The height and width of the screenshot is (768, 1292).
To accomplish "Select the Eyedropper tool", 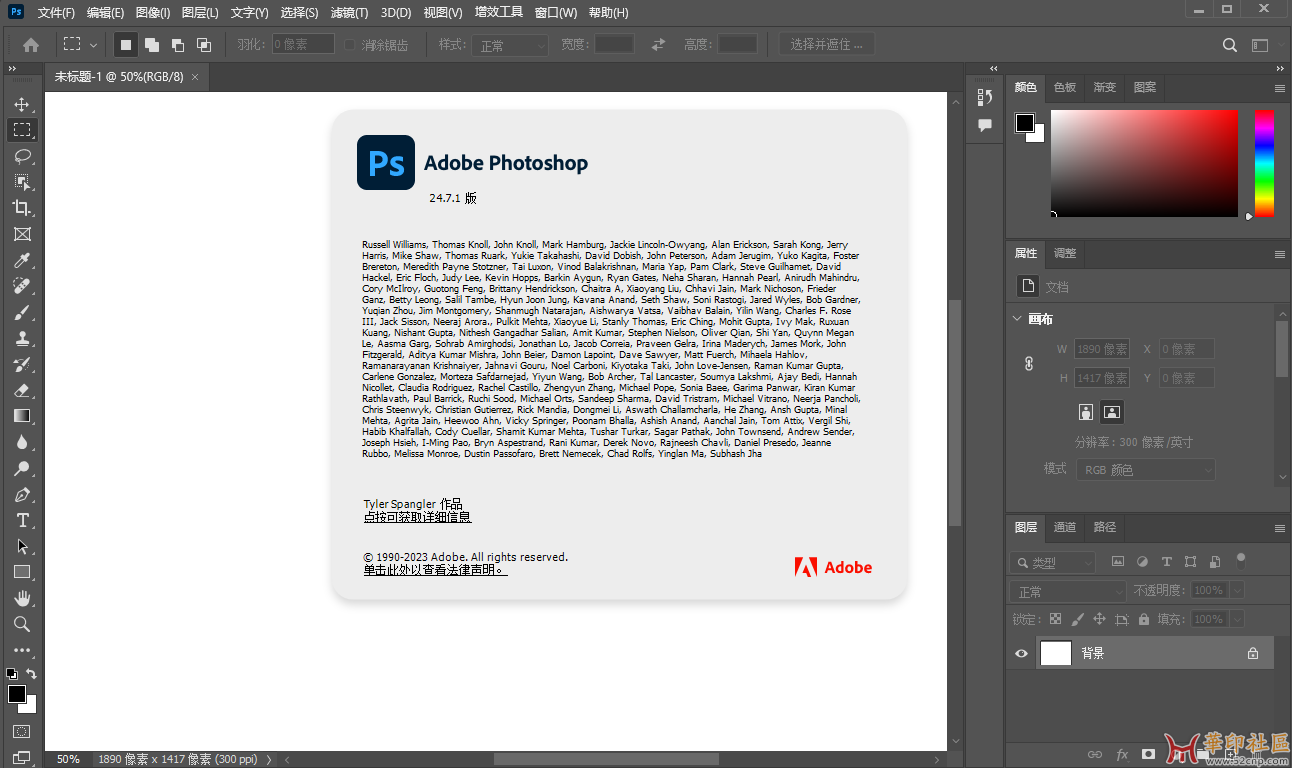I will click(22, 260).
